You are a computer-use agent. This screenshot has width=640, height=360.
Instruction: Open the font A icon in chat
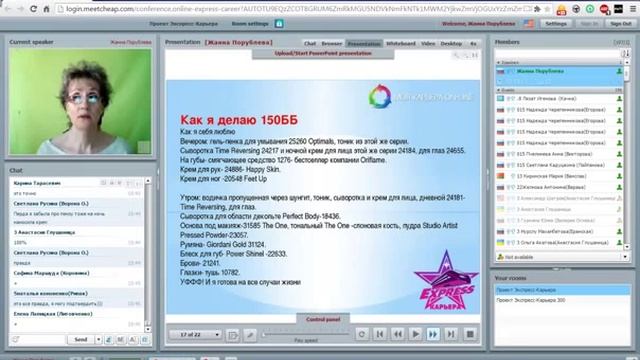click(x=133, y=339)
